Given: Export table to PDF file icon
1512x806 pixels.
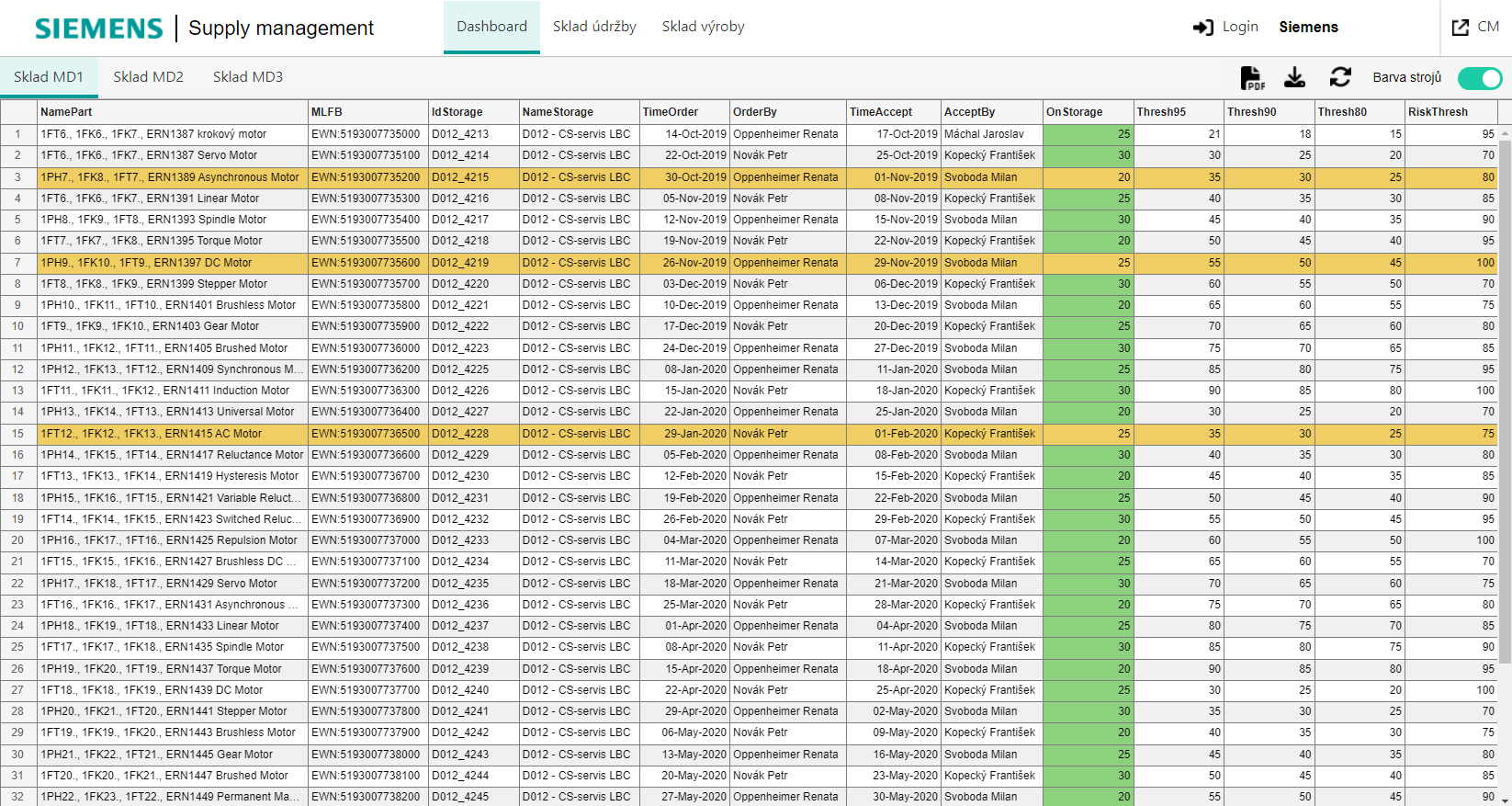Looking at the screenshot, I should [1251, 78].
